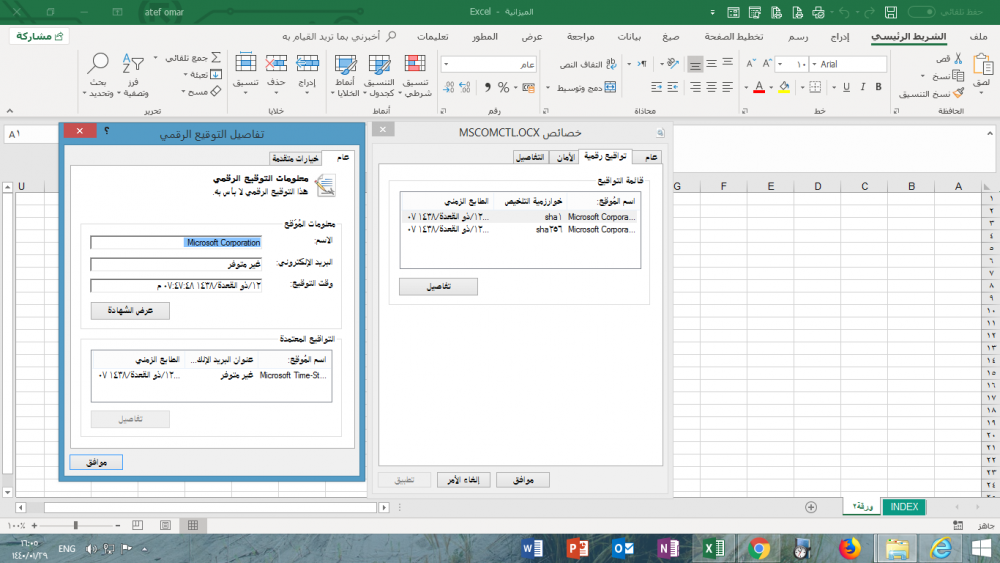Click the Decrease Decimal icon
Image resolution: width=1000 pixels, height=563 pixels.
point(448,87)
